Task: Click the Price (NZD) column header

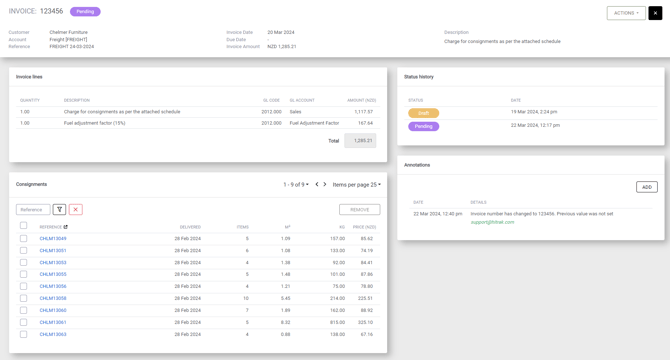Action: tap(364, 227)
